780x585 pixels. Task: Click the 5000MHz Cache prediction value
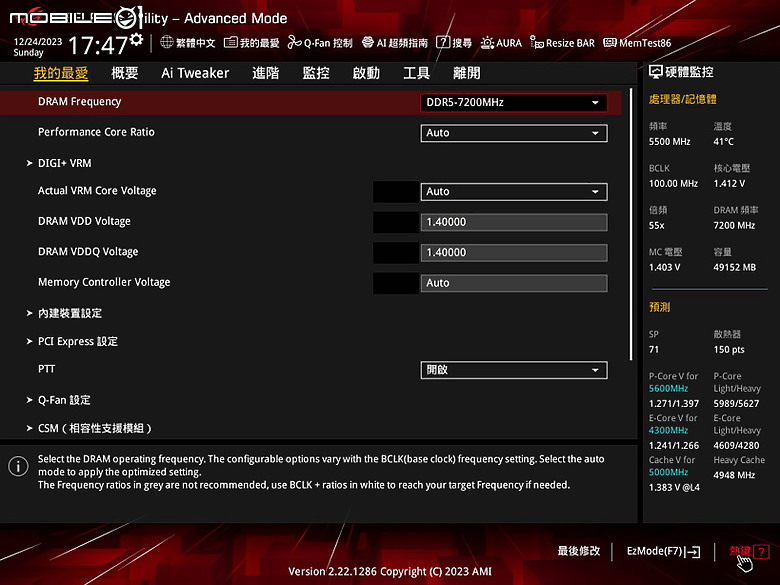click(668, 472)
